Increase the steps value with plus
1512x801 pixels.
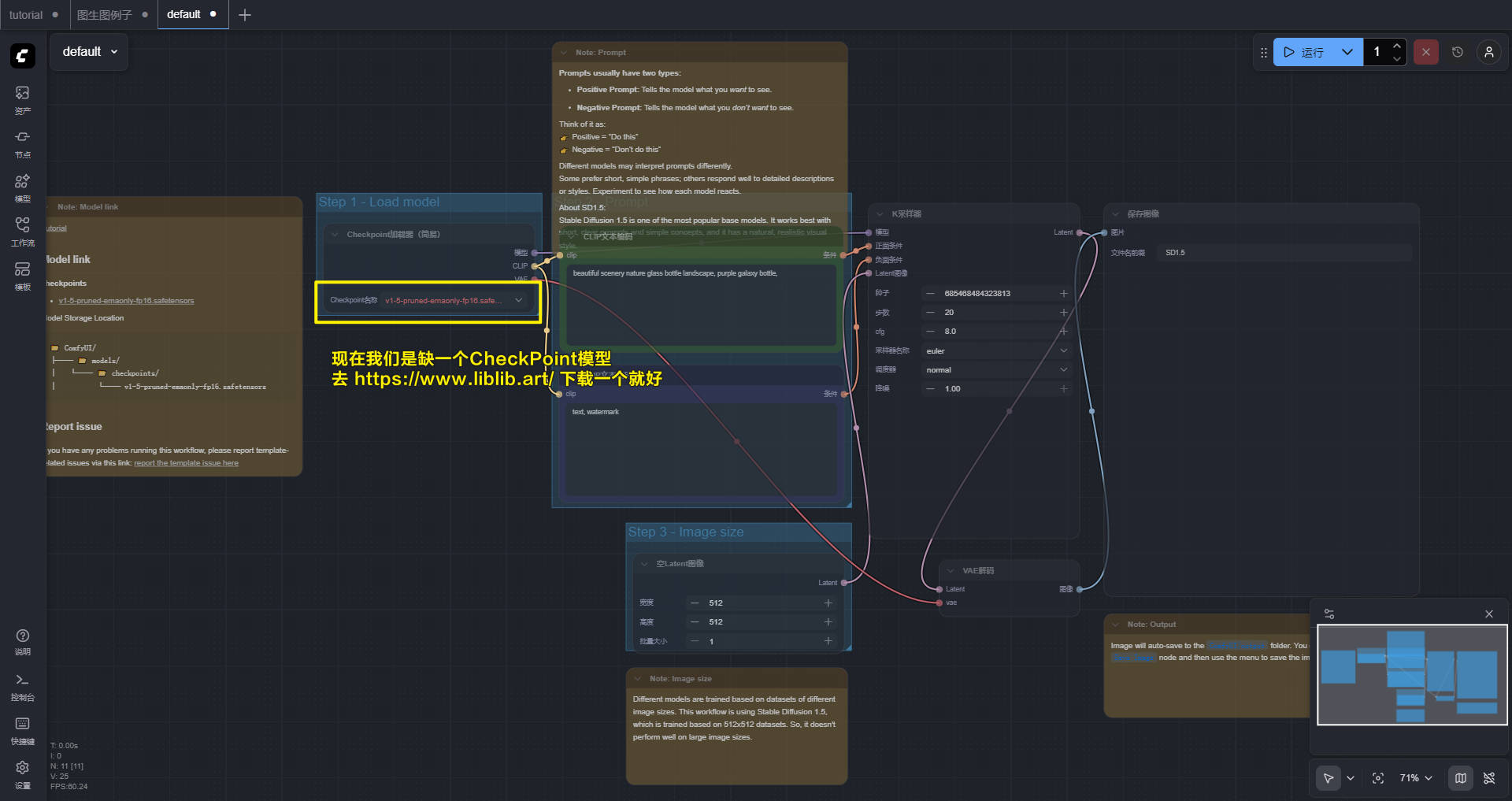click(x=1063, y=313)
